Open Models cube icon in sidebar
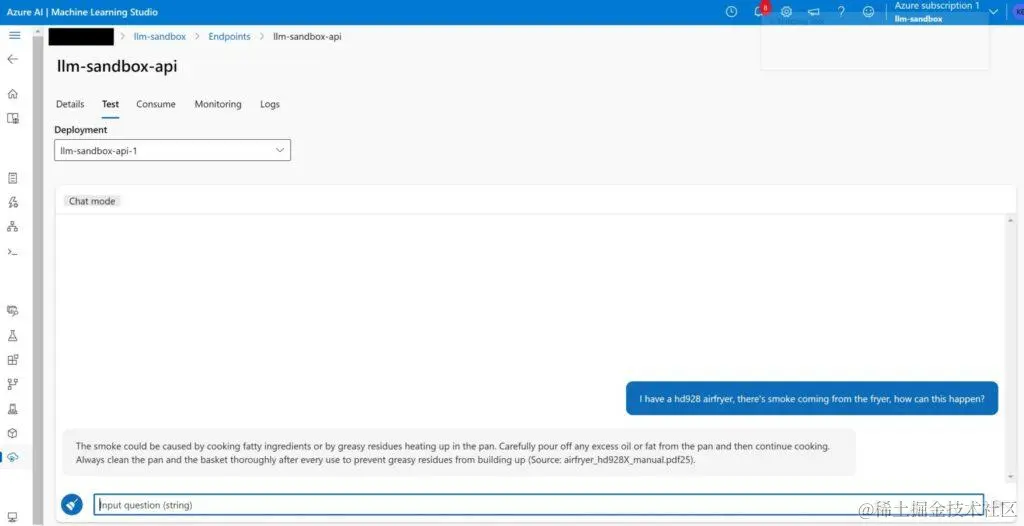The width and height of the screenshot is (1024, 526). coord(12,433)
